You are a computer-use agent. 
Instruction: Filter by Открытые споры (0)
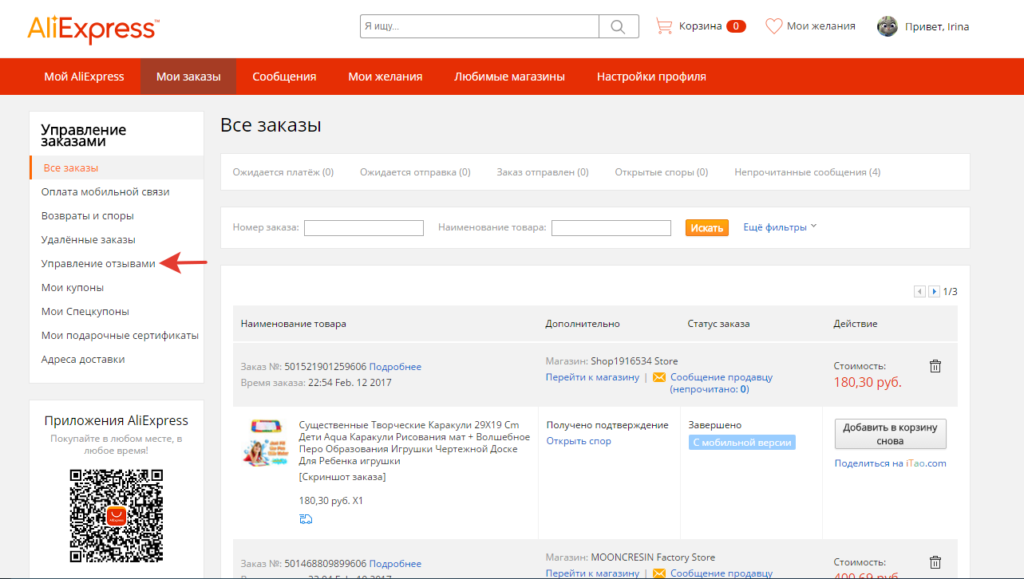pyautogui.click(x=661, y=172)
